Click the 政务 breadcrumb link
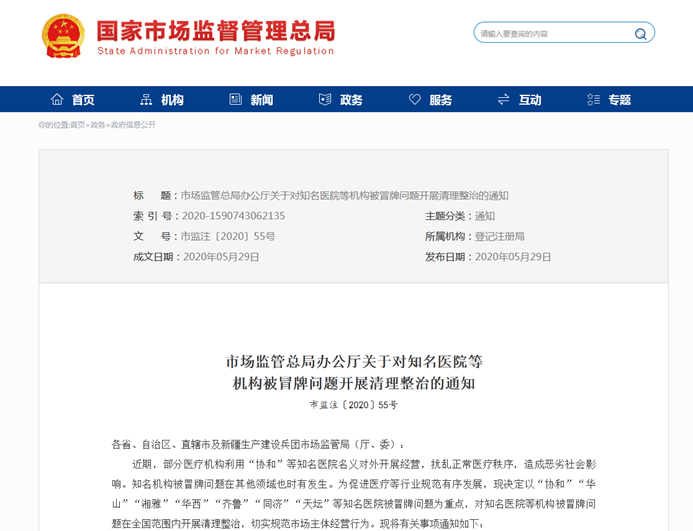The height and width of the screenshot is (531, 693). [x=98, y=125]
